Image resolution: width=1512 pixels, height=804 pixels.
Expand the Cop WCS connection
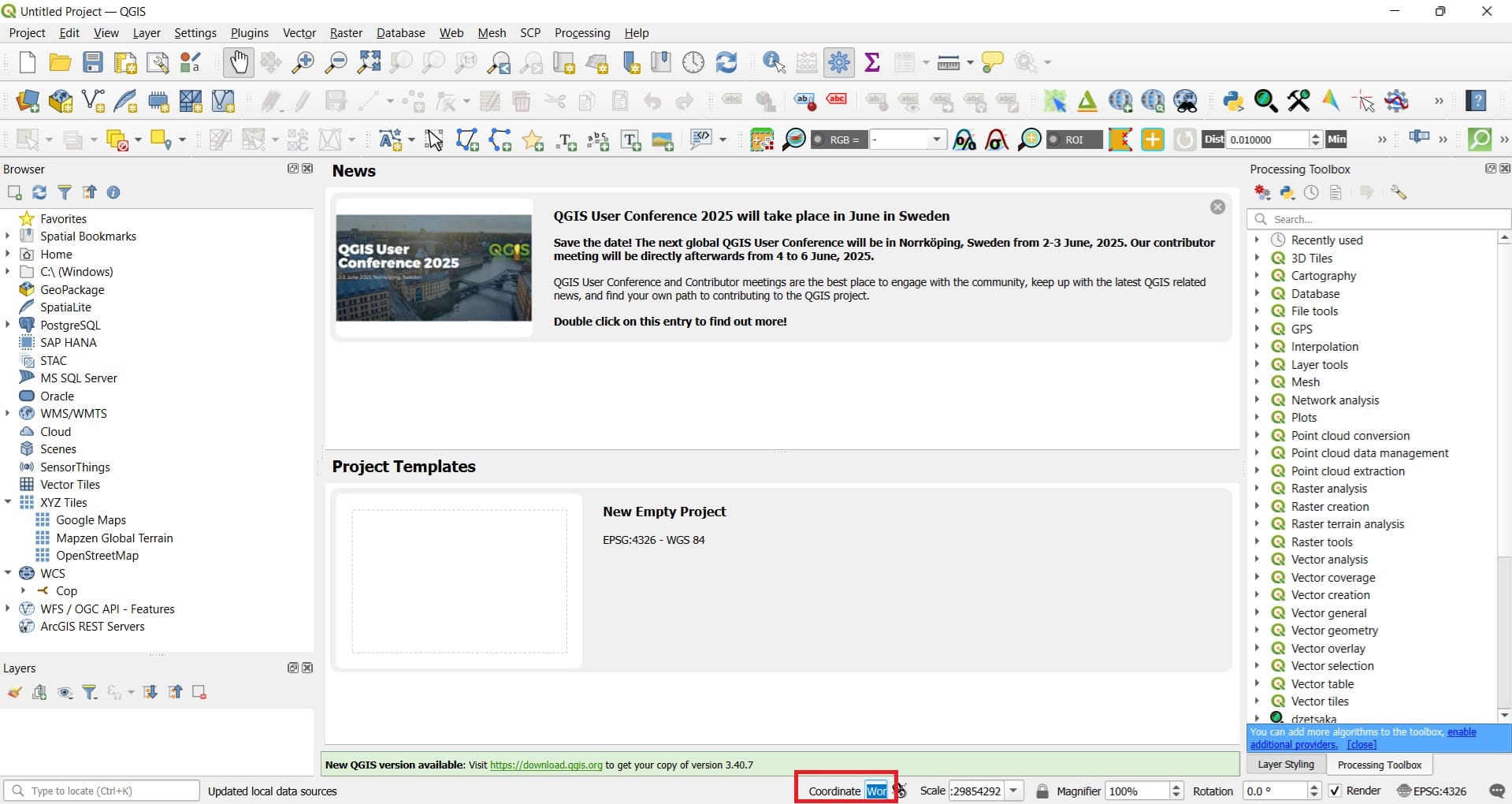23,590
